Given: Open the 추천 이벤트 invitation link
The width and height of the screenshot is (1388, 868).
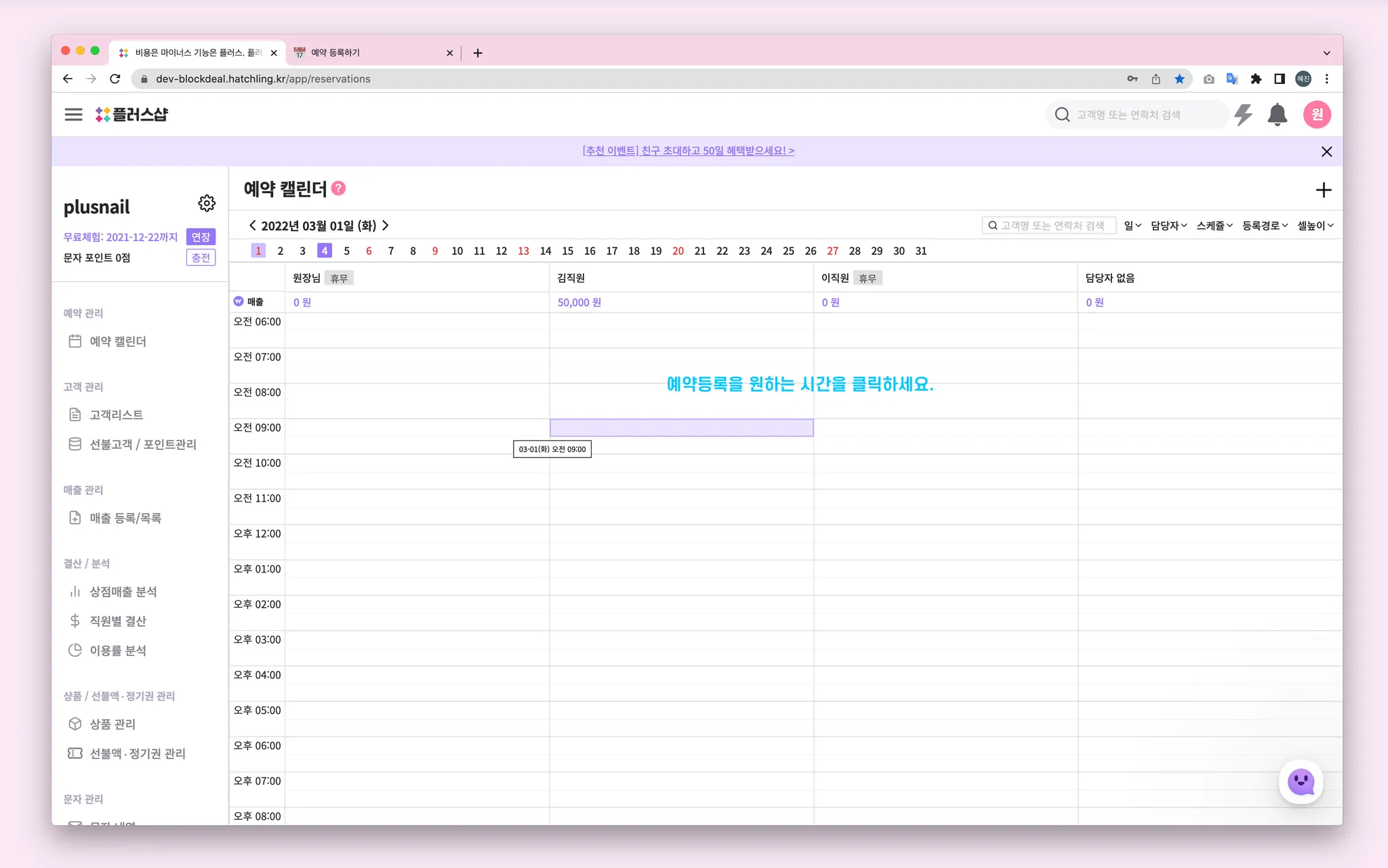Looking at the screenshot, I should pos(688,151).
